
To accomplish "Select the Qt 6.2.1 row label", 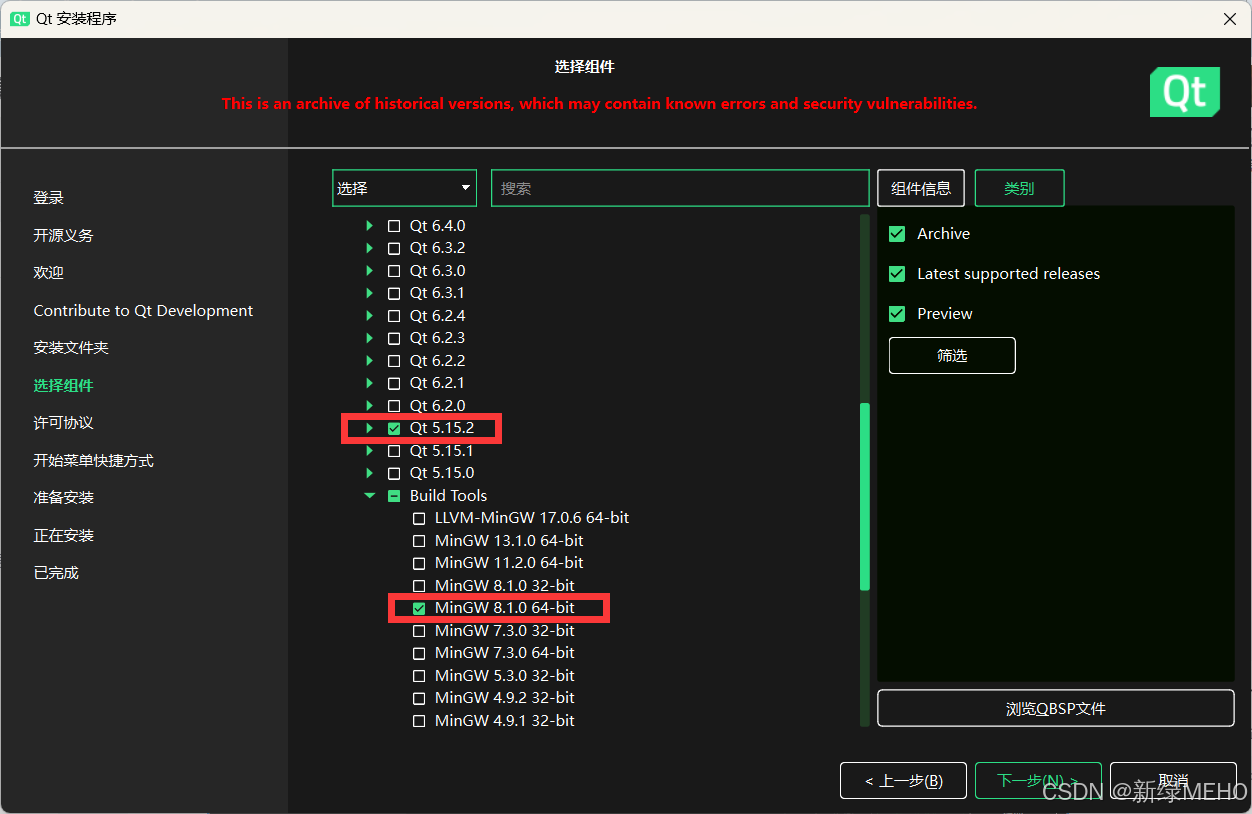I will tap(437, 383).
